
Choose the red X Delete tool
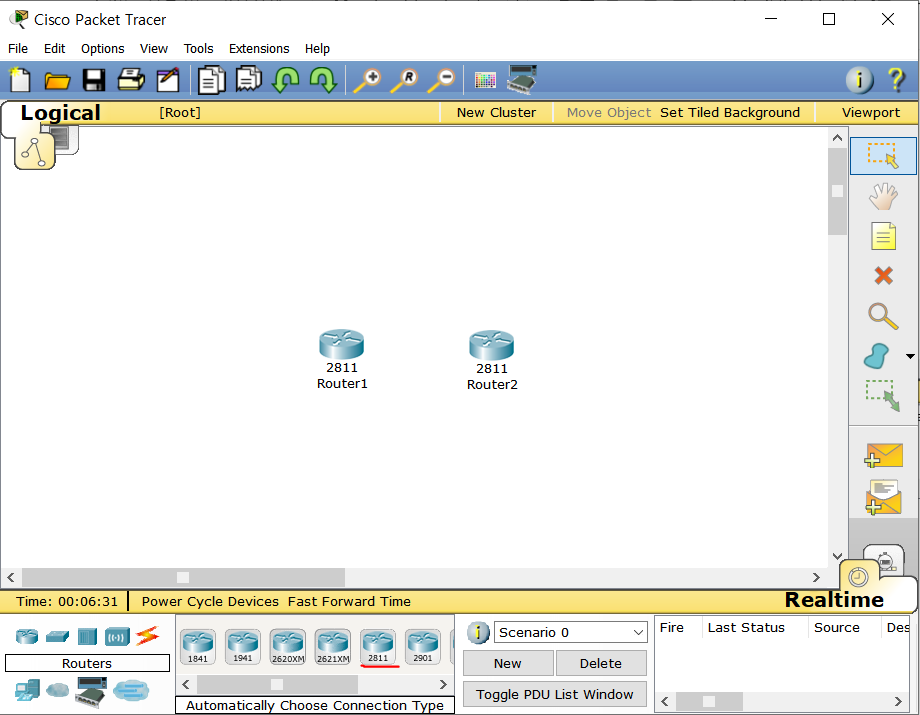coord(883,275)
